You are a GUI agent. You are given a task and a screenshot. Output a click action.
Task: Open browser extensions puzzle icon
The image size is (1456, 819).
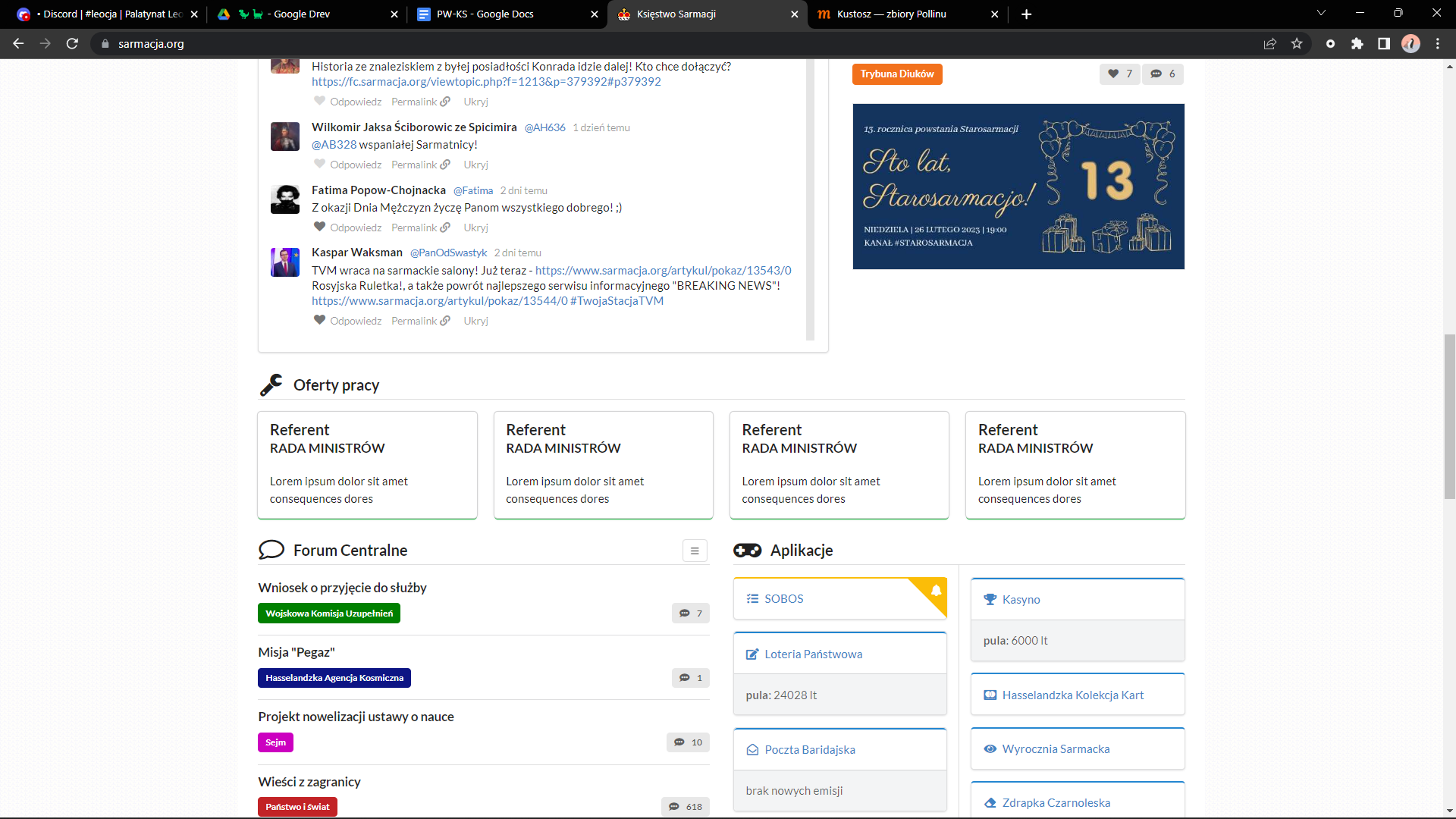pos(1357,44)
